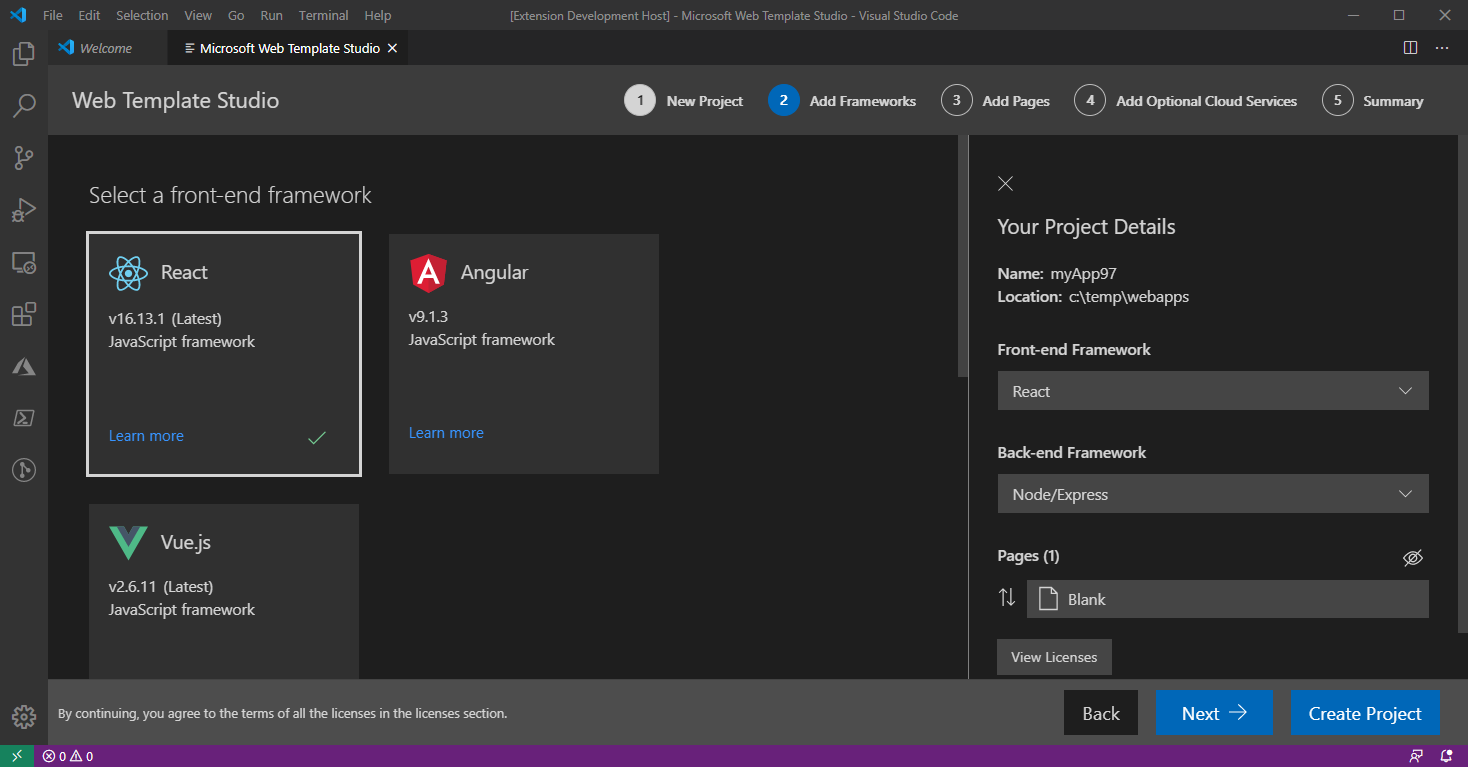Select the Blank page entry field
This screenshot has width=1468, height=767.
click(1228, 599)
